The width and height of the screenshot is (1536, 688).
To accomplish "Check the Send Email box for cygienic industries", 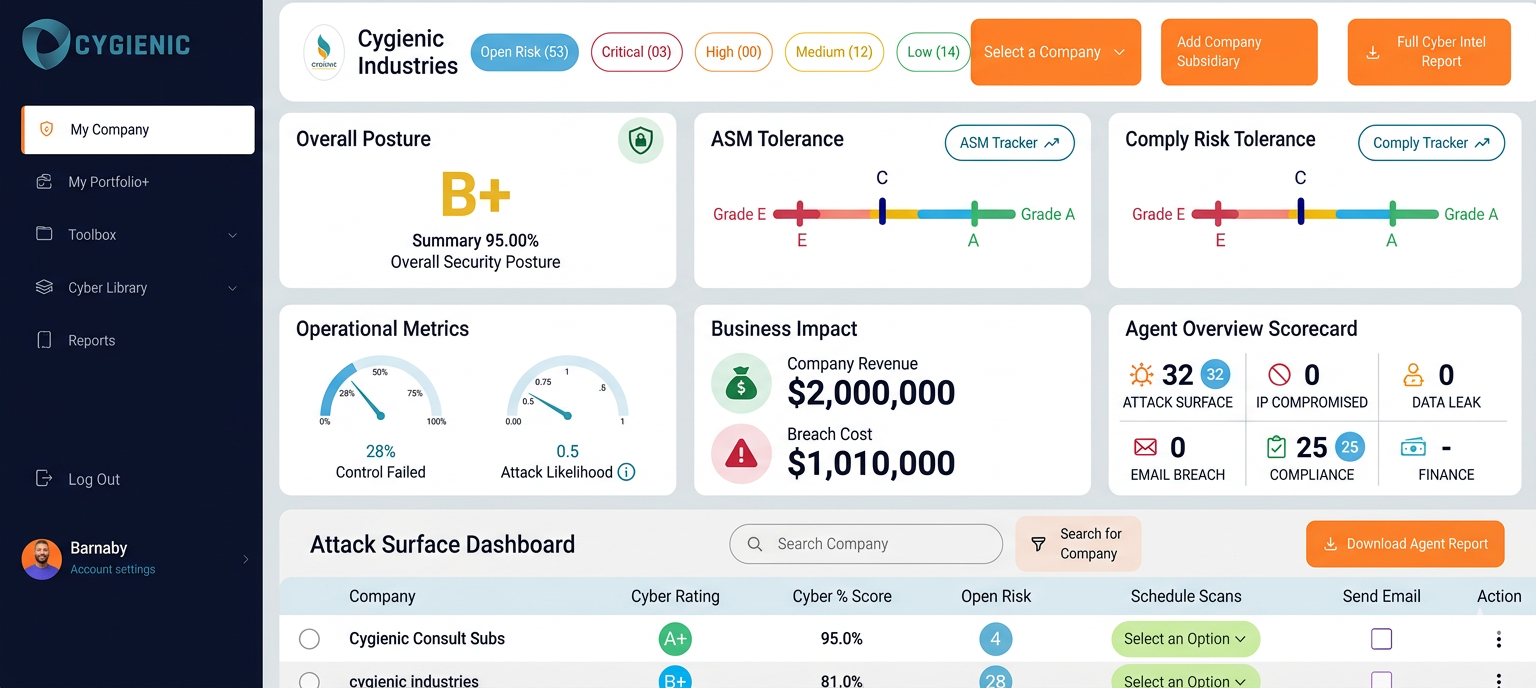I will pyautogui.click(x=1381, y=681).
